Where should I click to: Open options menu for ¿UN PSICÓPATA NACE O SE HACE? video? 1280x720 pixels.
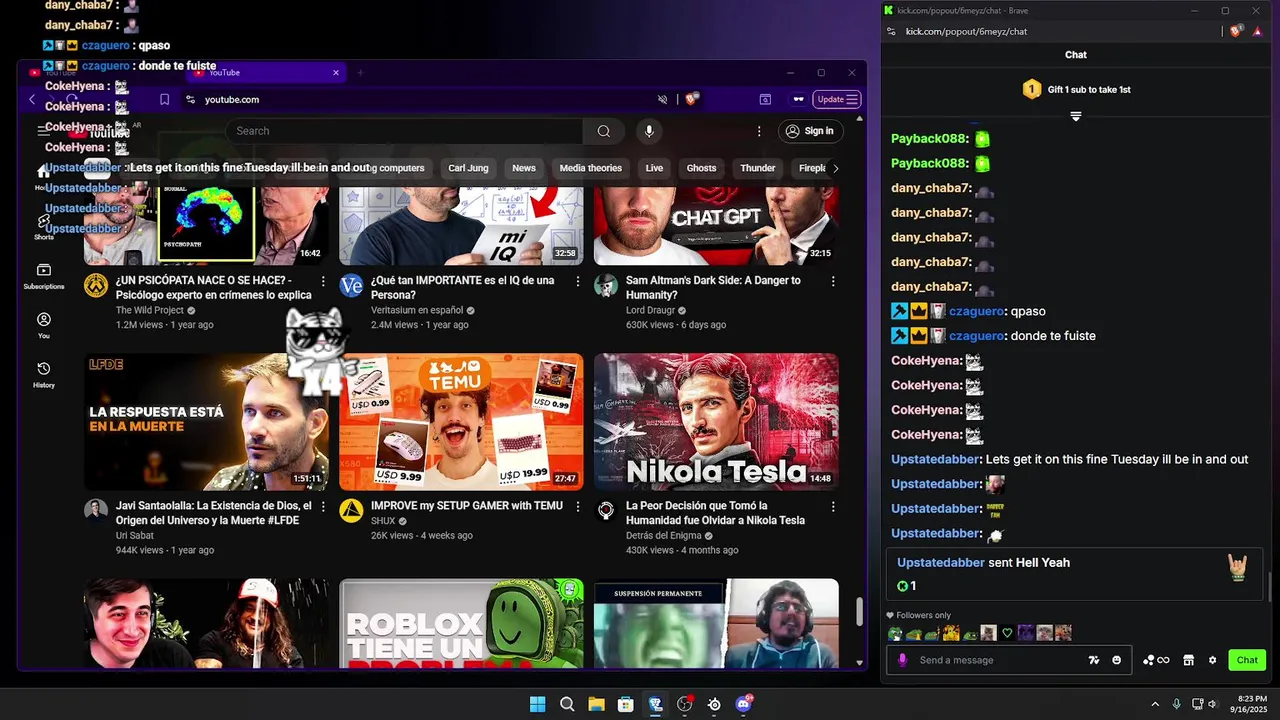(x=322, y=281)
